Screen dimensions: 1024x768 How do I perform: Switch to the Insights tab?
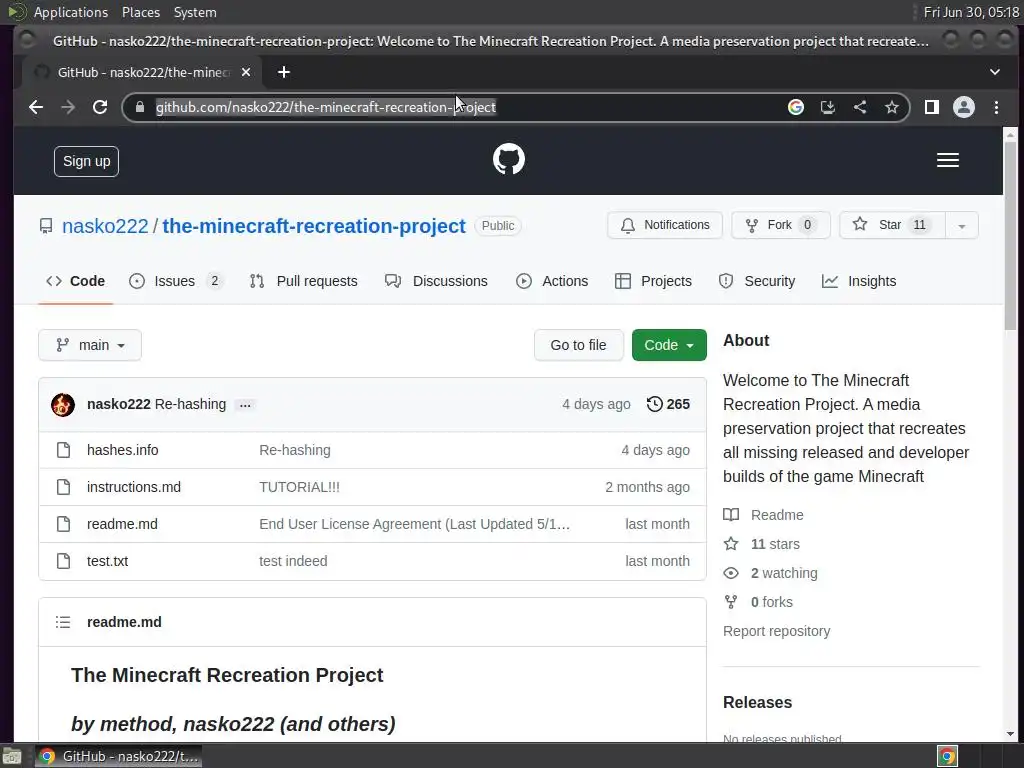coord(859,281)
